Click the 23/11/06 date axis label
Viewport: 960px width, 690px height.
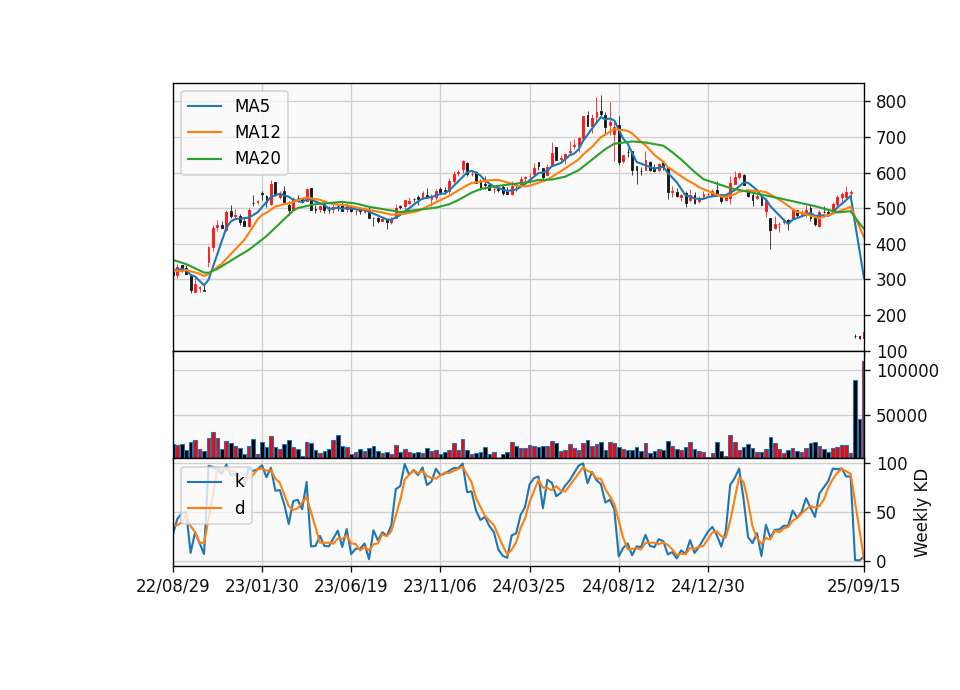440,586
